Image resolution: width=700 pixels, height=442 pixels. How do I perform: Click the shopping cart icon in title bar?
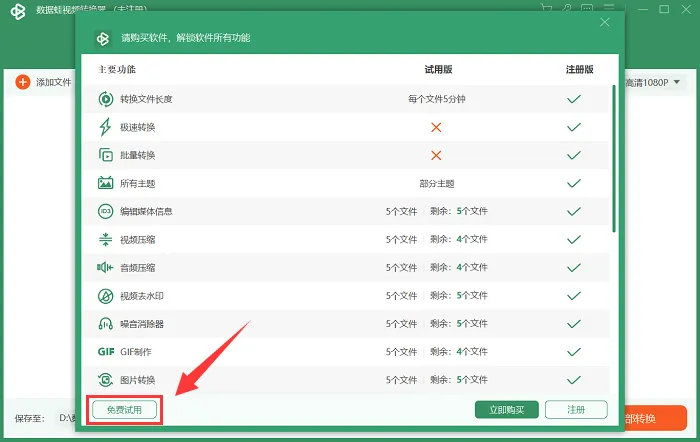[x=546, y=8]
